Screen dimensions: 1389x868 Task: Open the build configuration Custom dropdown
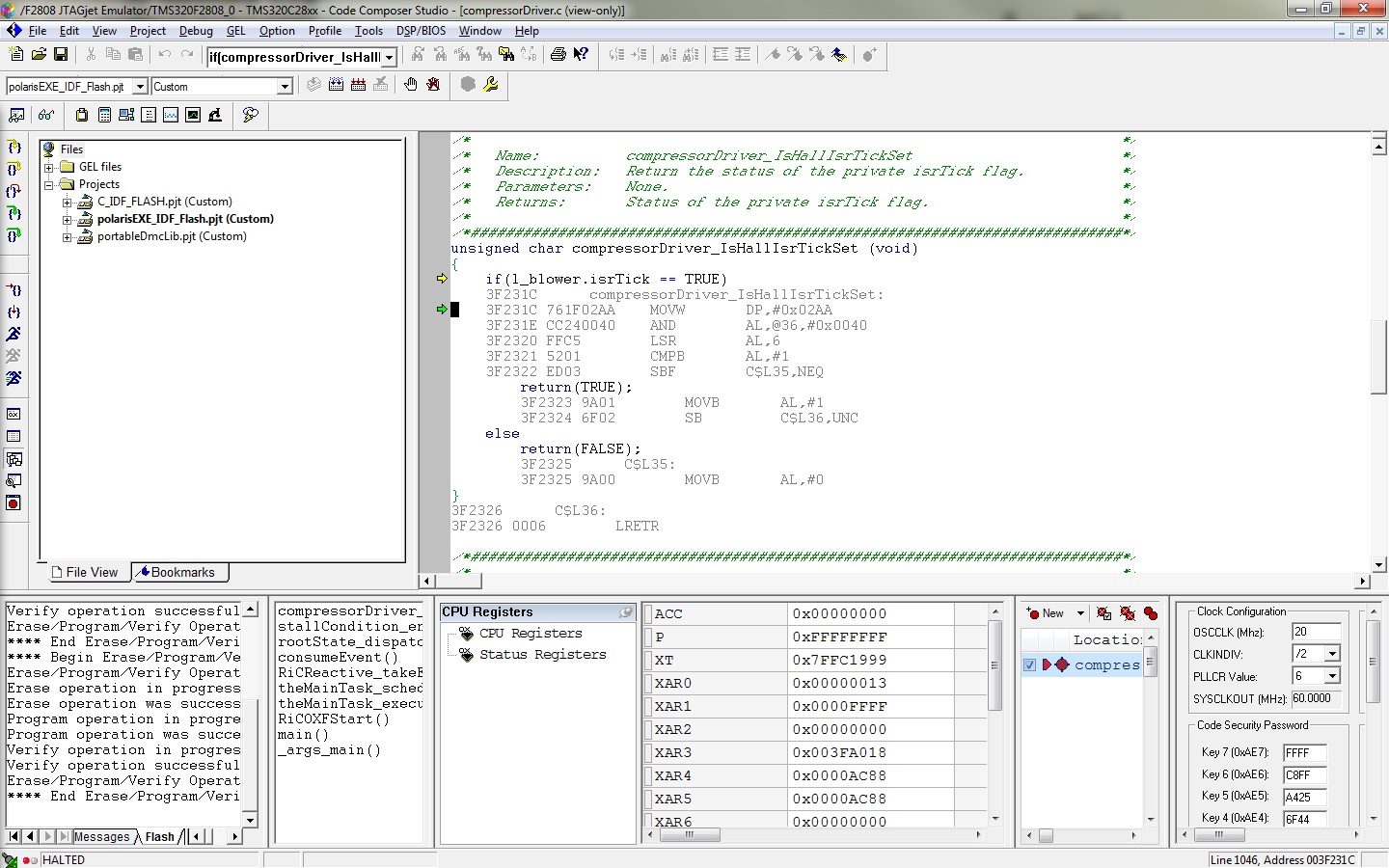tap(286, 86)
